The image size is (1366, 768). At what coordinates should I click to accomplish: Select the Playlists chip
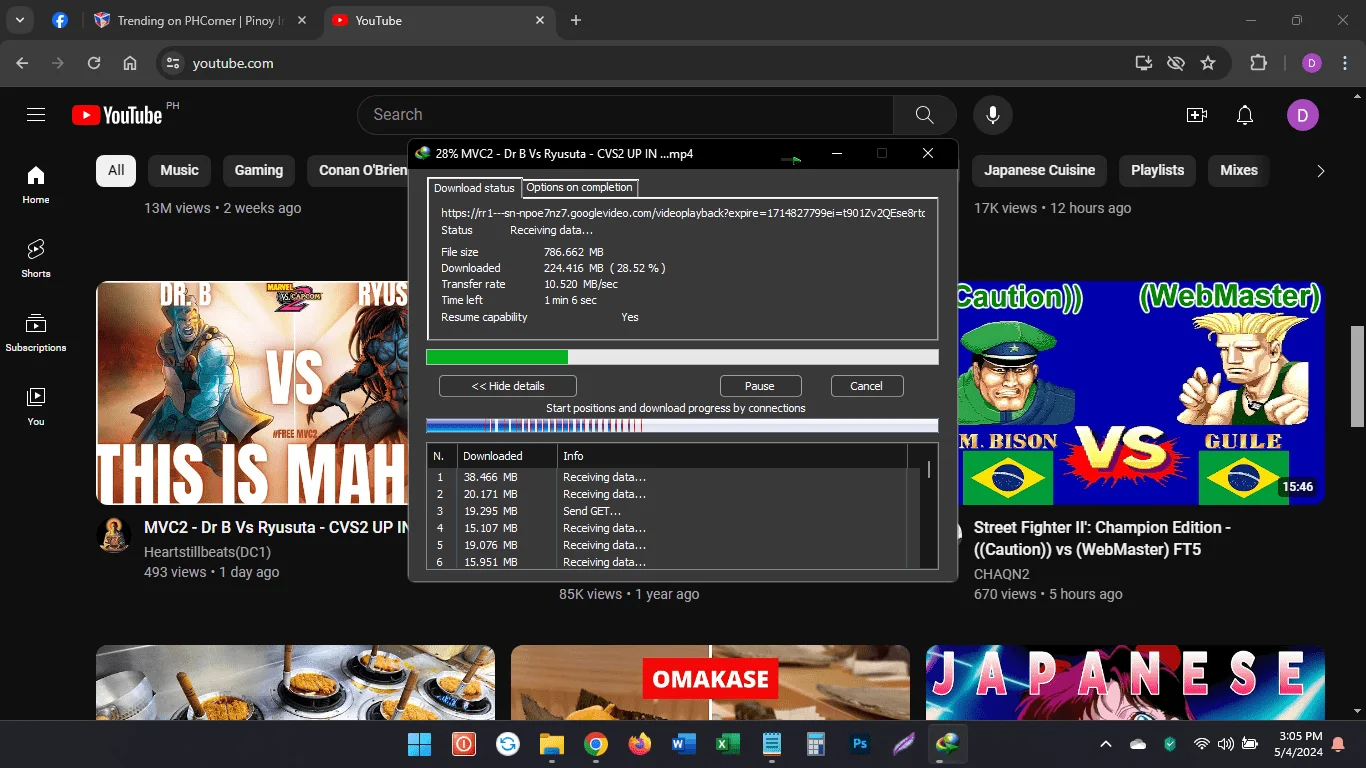tap(1157, 170)
